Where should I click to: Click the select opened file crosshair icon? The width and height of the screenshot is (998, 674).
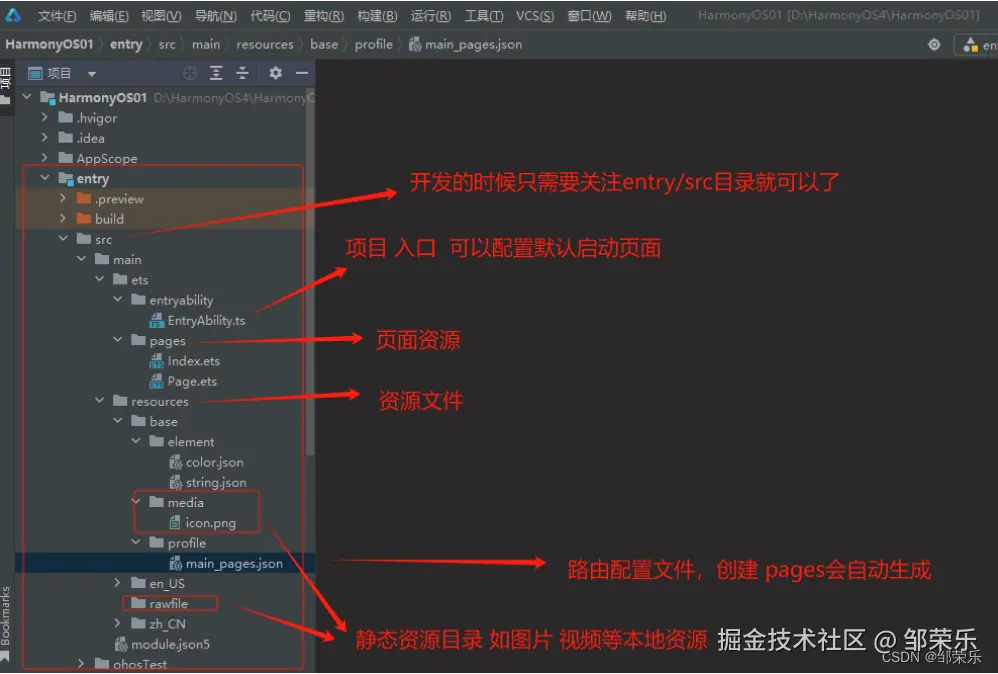point(190,73)
